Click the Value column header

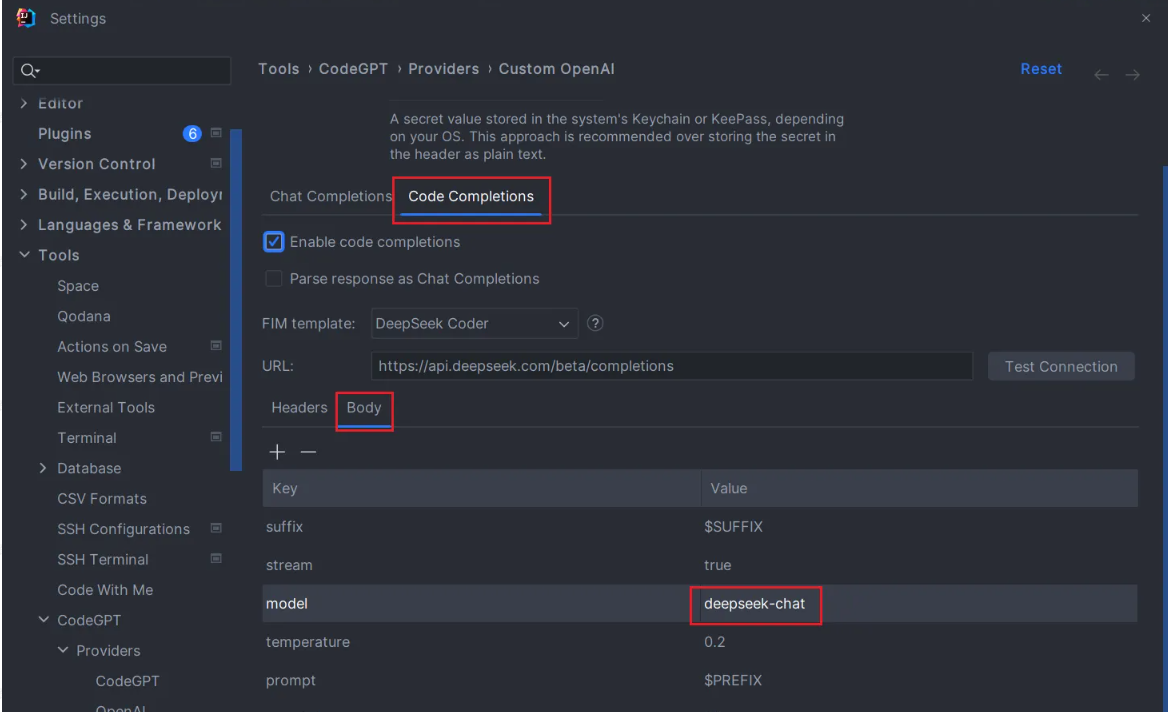click(919, 489)
